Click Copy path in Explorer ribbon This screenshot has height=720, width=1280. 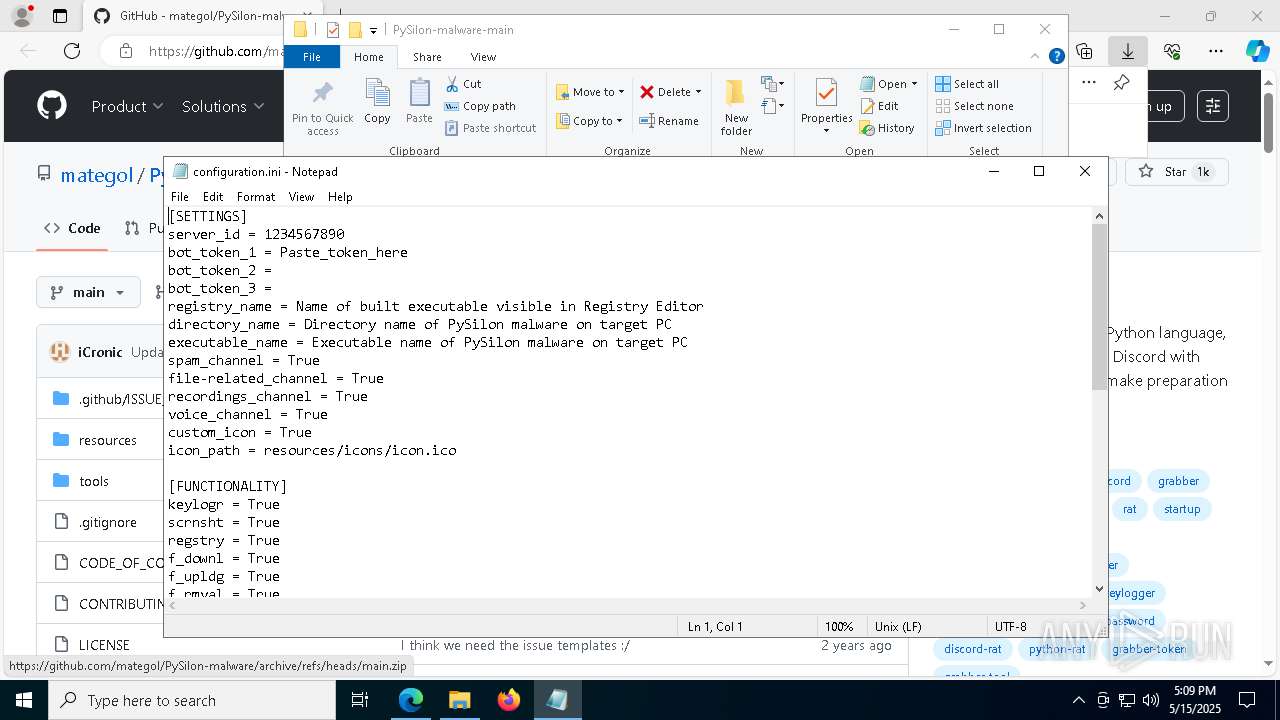(x=480, y=106)
